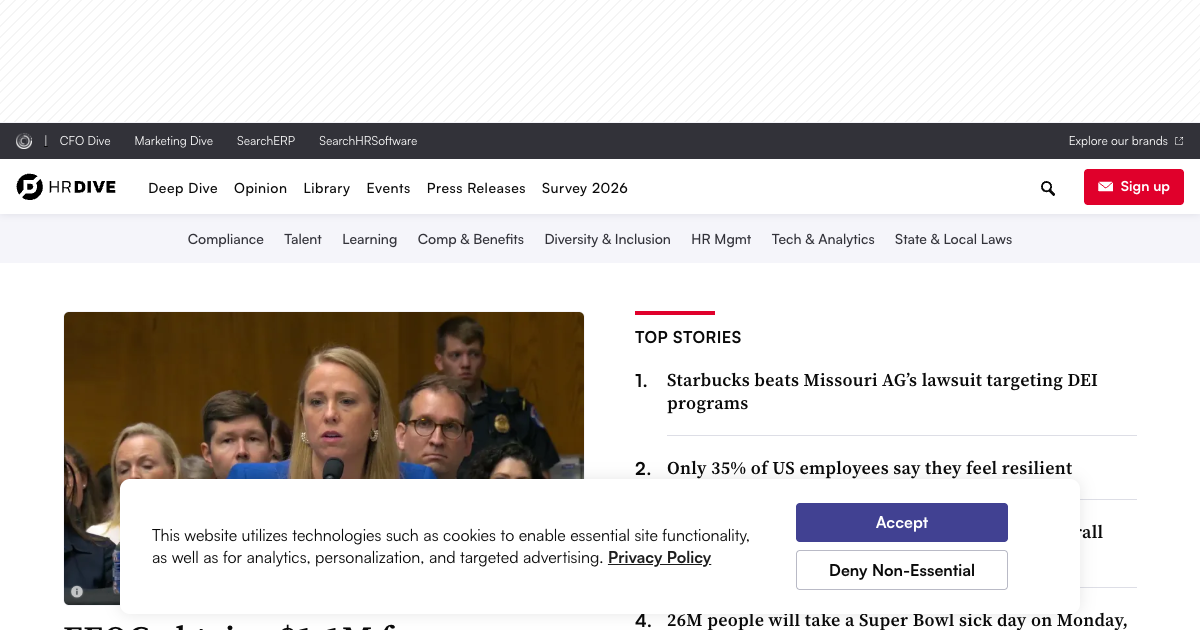Read Starbucks beats Missouri AG's lawsuit story
Screen dimensions: 1200x630
[881, 392]
